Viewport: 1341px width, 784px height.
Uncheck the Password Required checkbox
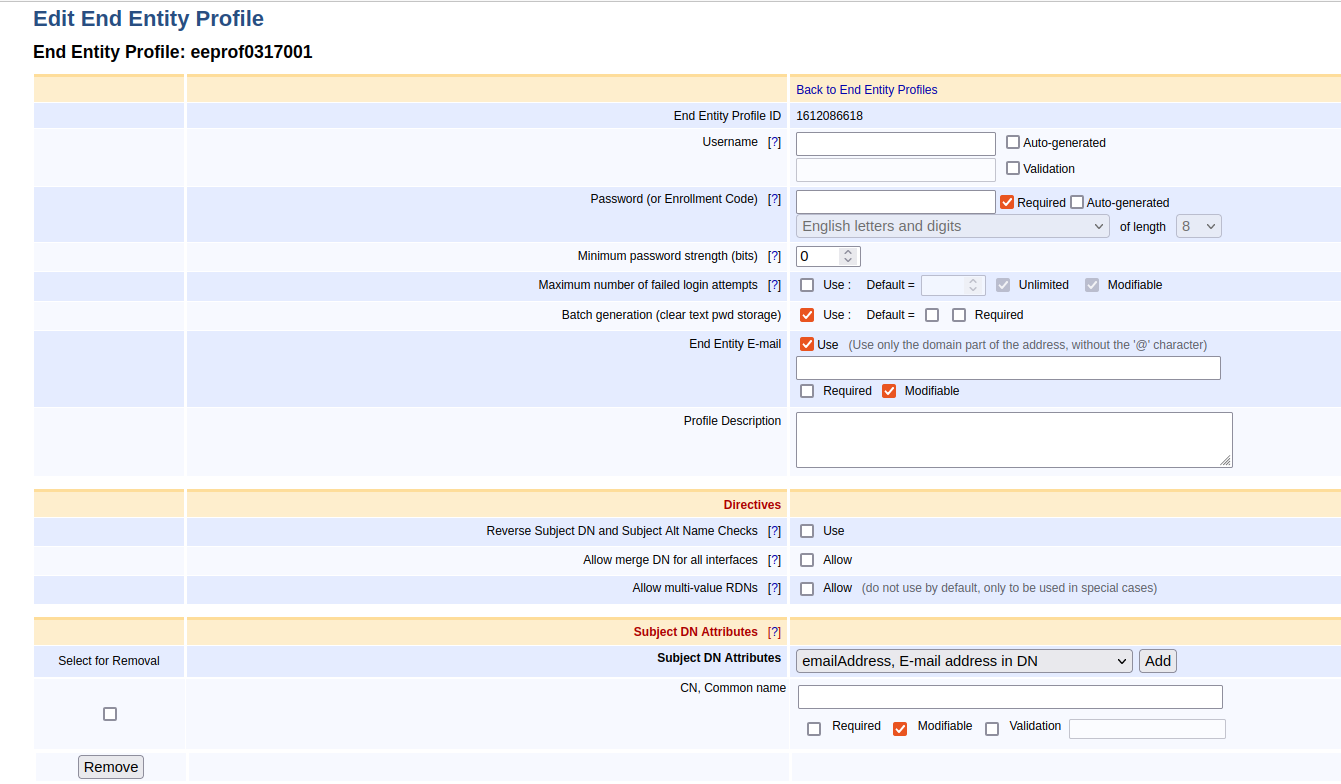pyautogui.click(x=1007, y=203)
